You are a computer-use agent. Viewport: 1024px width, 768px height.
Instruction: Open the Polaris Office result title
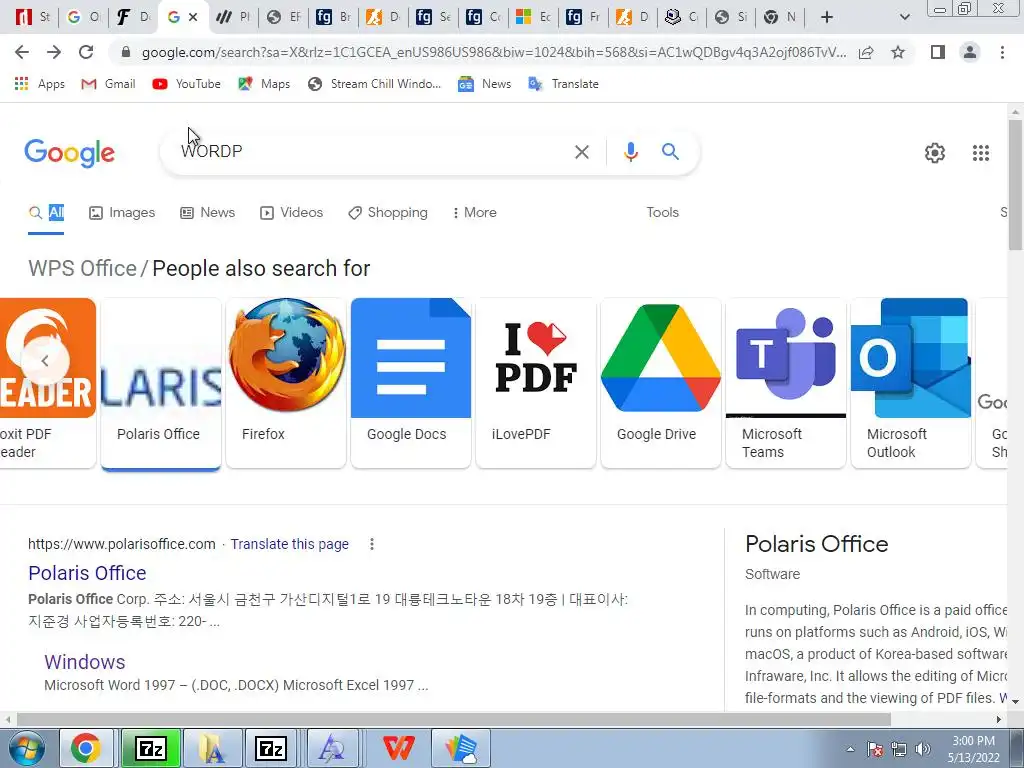click(87, 573)
